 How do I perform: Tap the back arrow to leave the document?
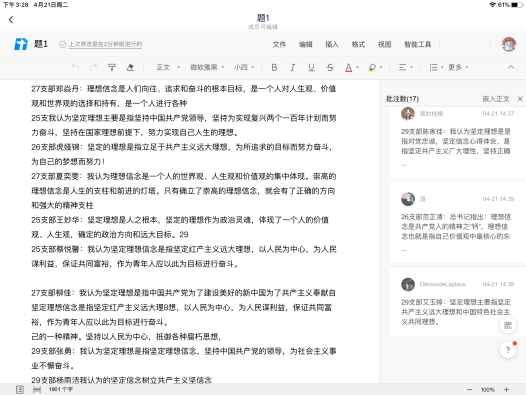click(x=11, y=20)
